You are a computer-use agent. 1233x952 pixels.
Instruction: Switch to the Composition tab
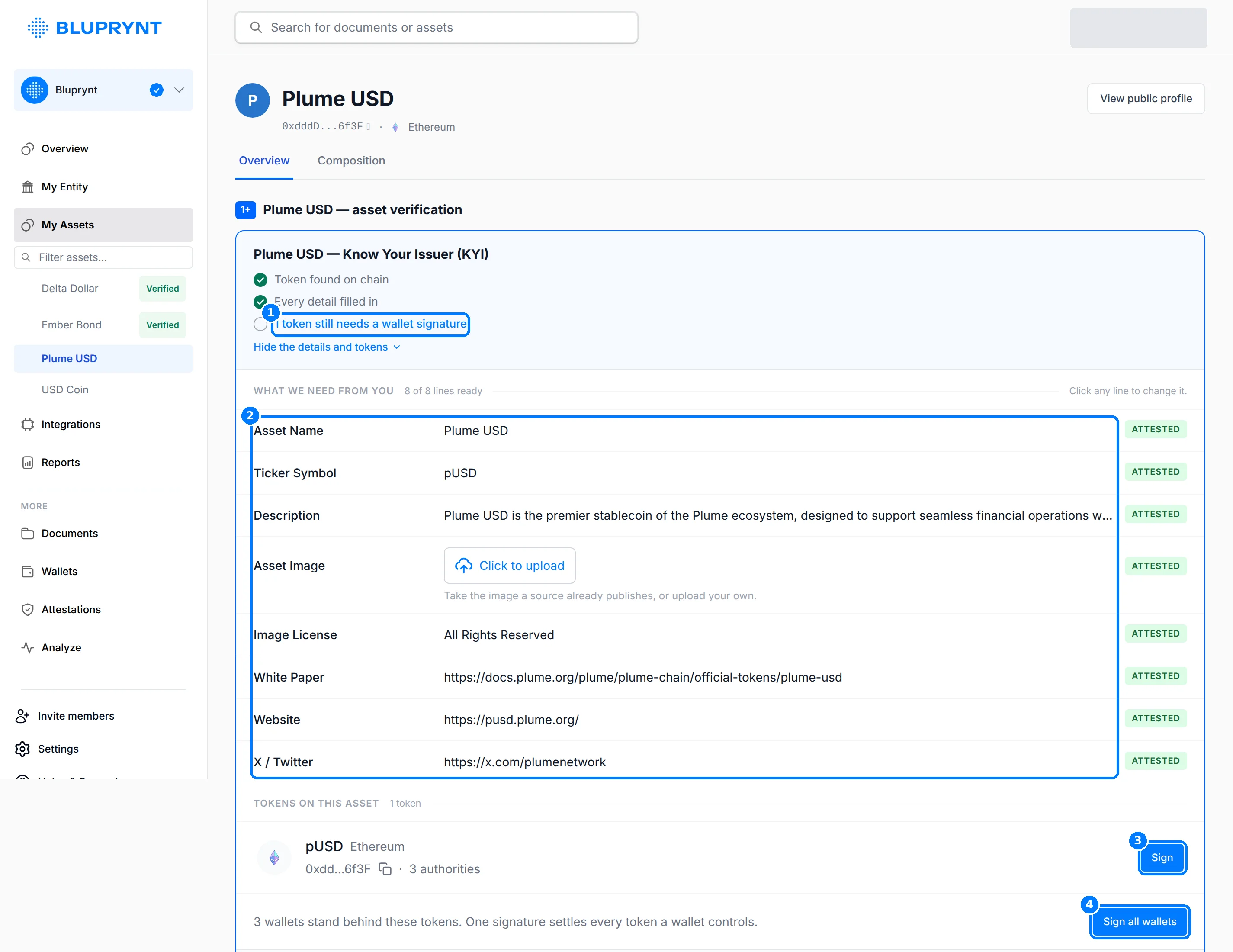tap(351, 161)
